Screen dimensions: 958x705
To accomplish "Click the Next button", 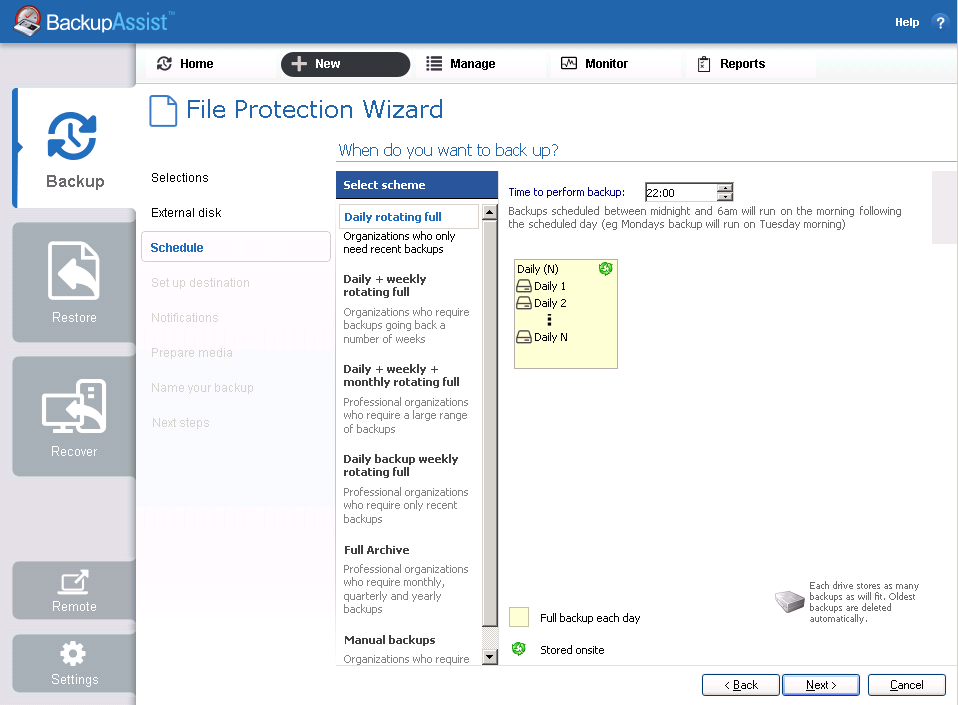I will coord(821,685).
